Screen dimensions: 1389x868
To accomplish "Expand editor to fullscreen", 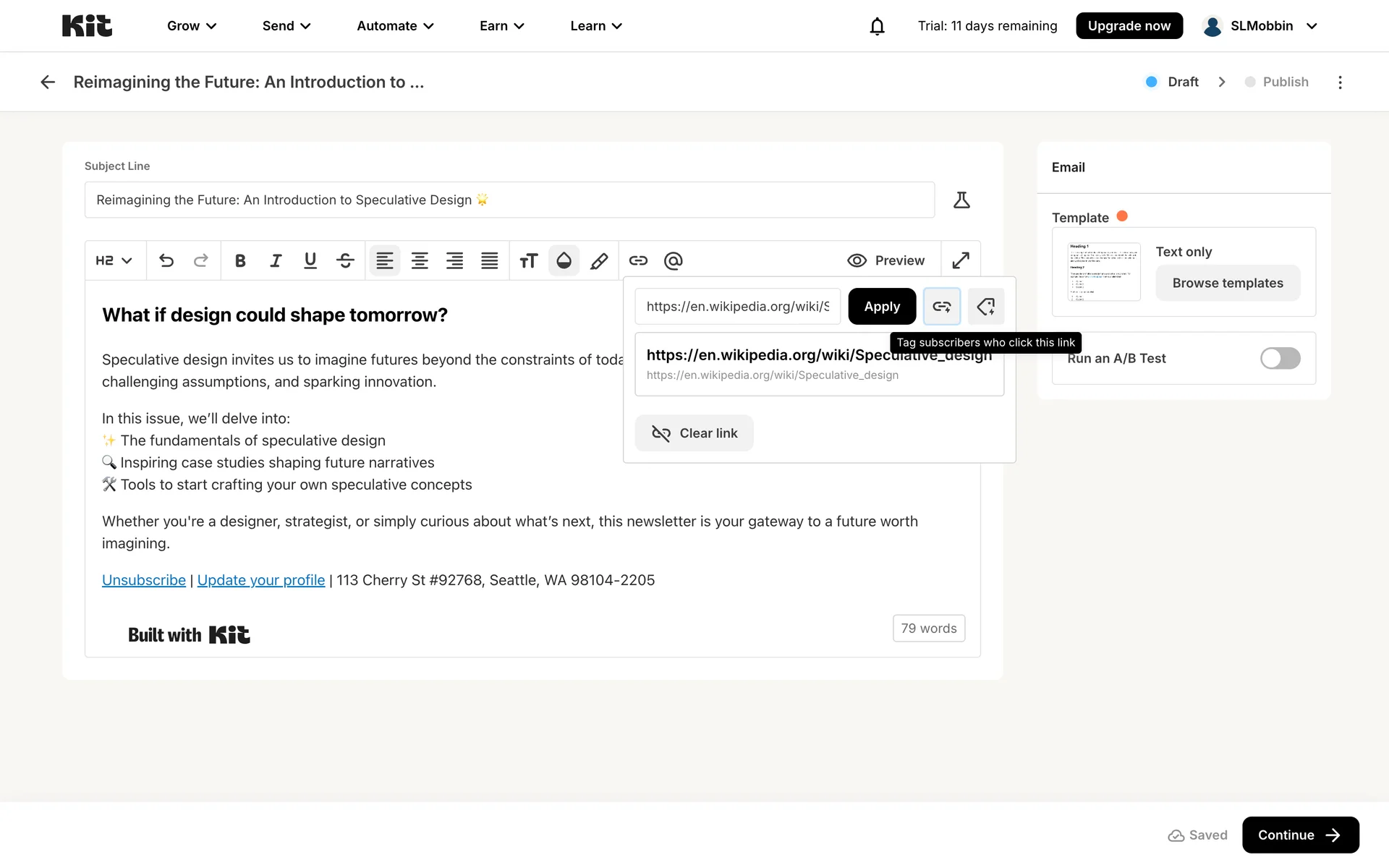I will tap(961, 260).
